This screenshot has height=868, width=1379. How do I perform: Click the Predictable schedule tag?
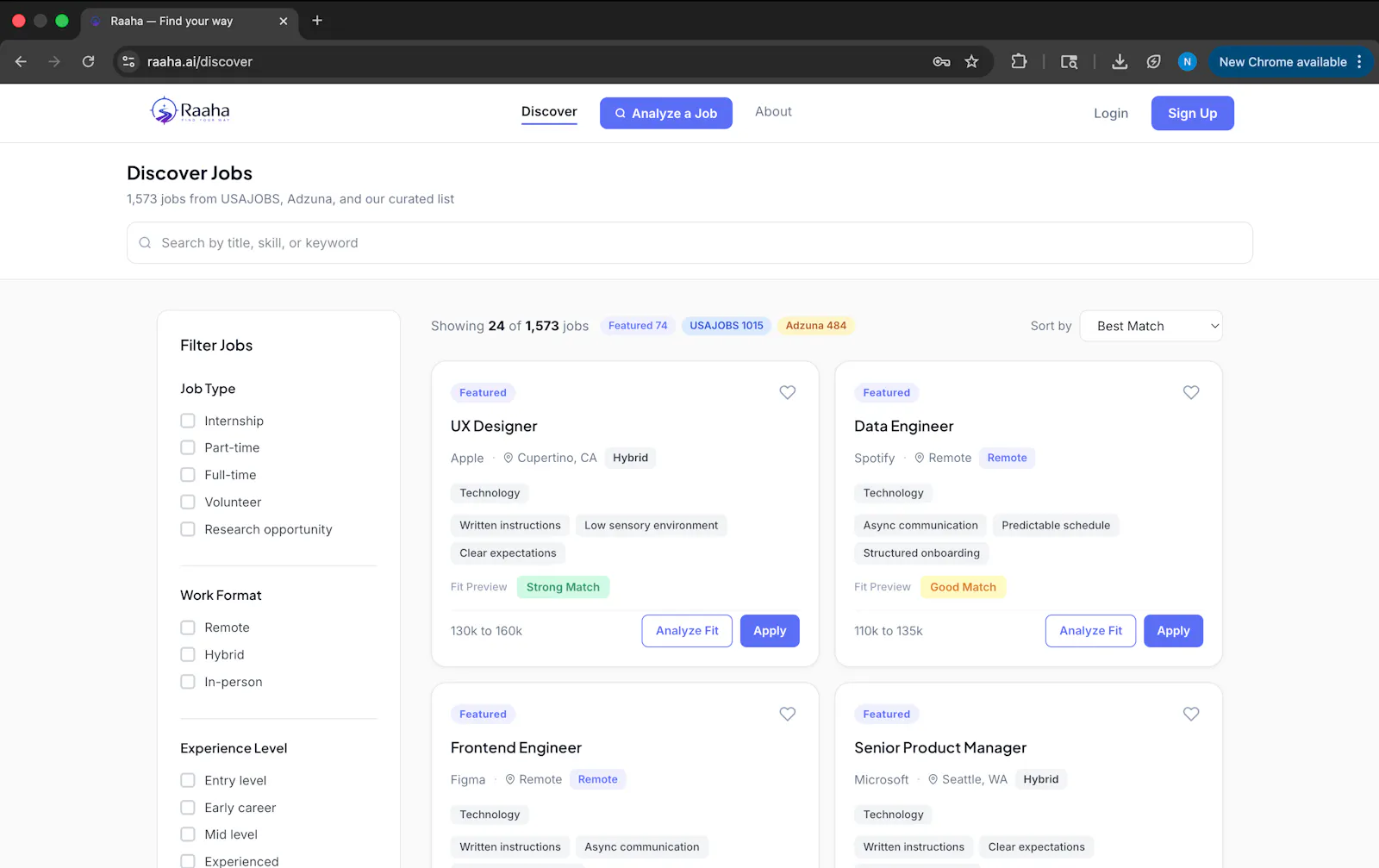point(1056,525)
